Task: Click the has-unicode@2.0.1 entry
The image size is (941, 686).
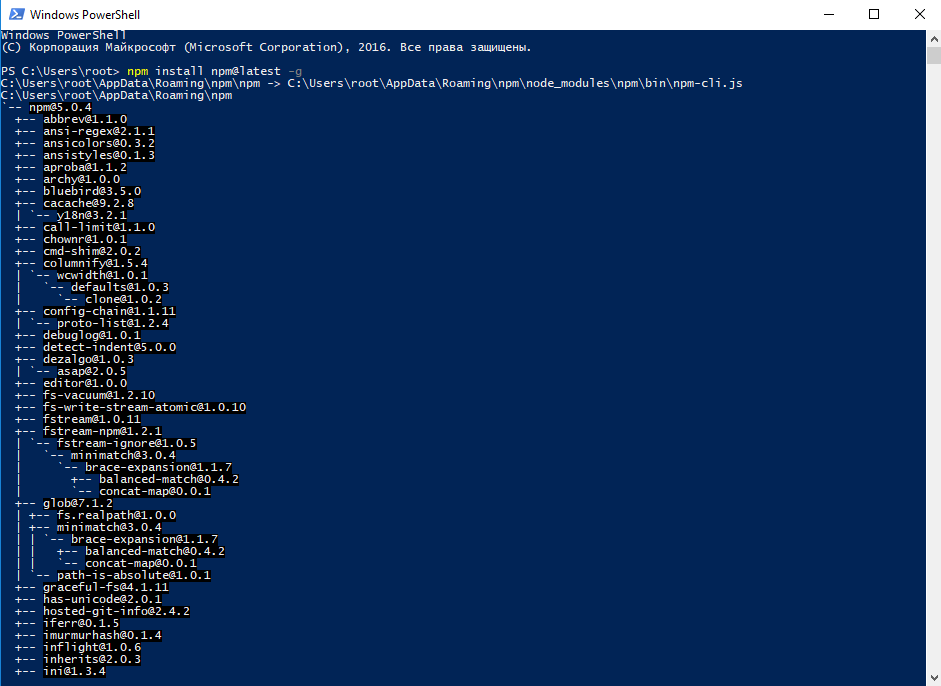Action: (102, 600)
